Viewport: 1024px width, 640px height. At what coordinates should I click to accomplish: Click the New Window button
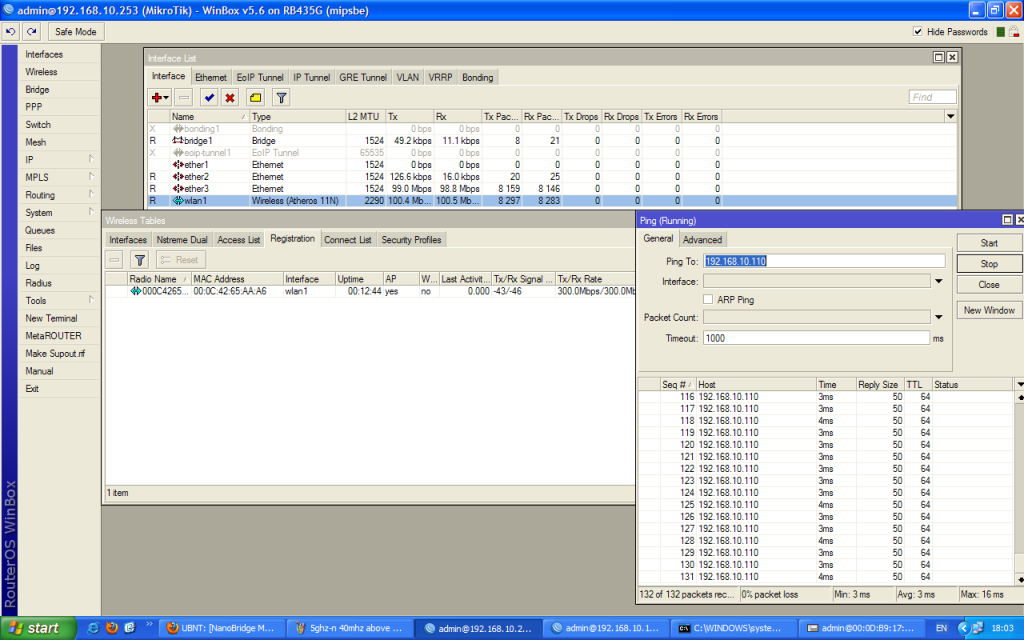click(x=988, y=310)
